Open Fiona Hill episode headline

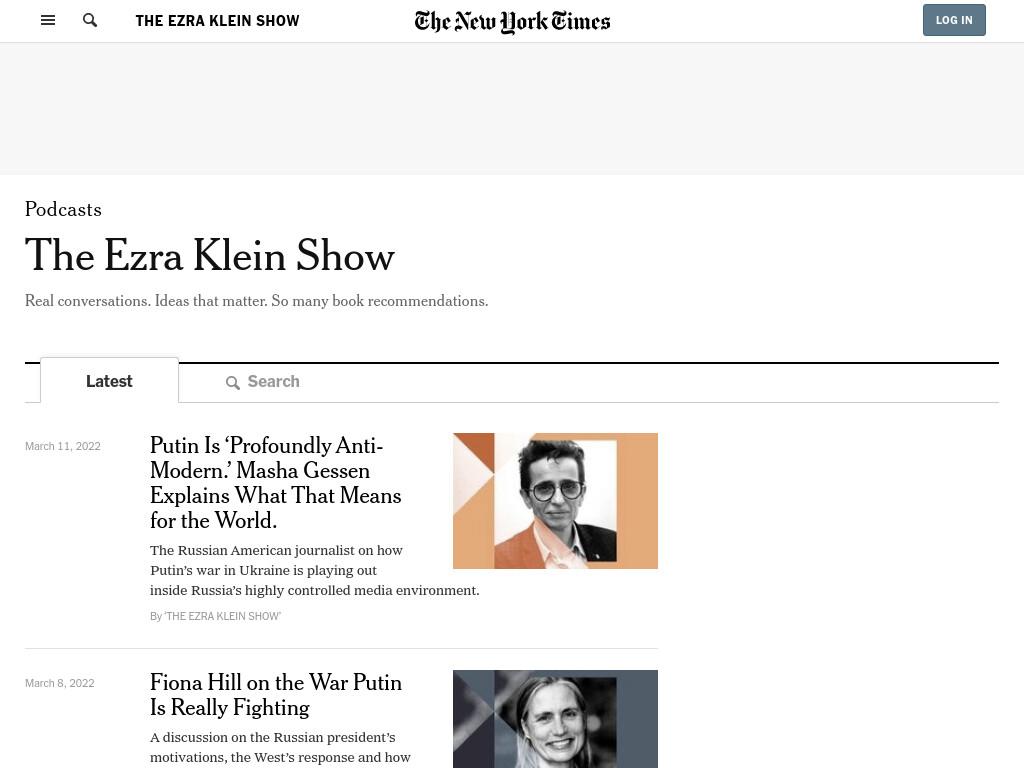276,695
